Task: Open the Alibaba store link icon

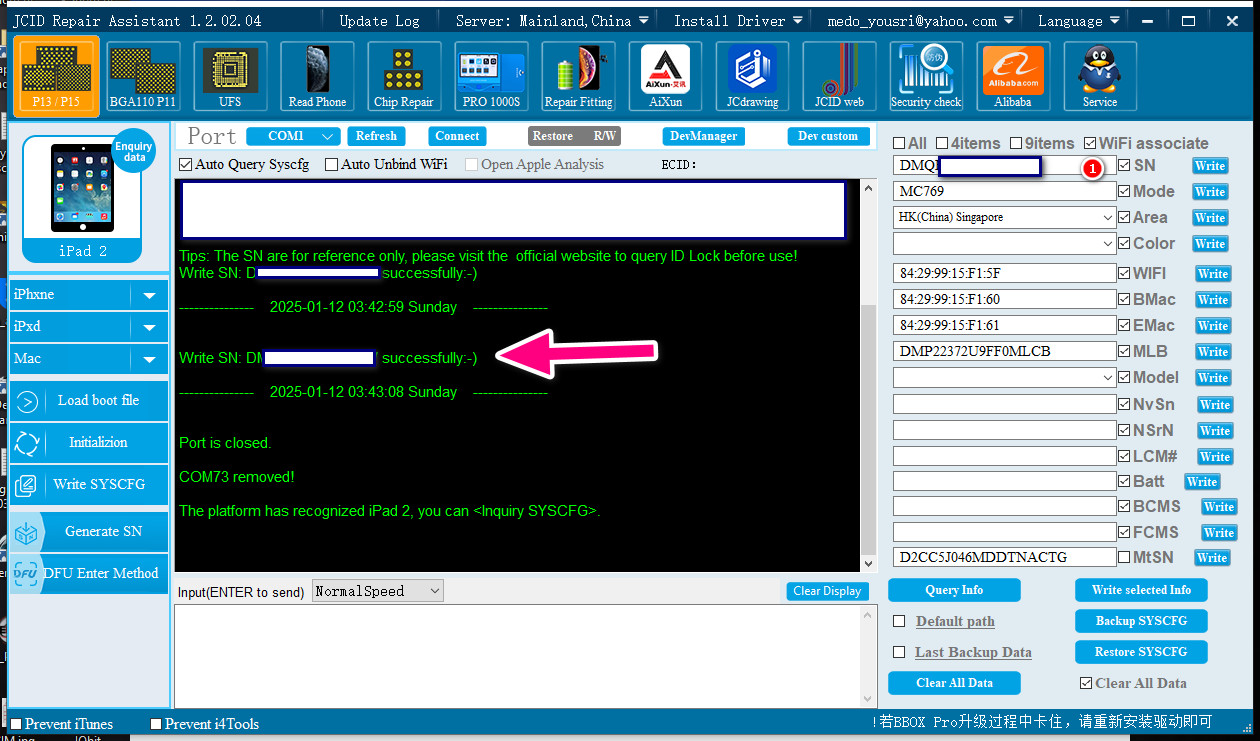Action: pos(1012,76)
